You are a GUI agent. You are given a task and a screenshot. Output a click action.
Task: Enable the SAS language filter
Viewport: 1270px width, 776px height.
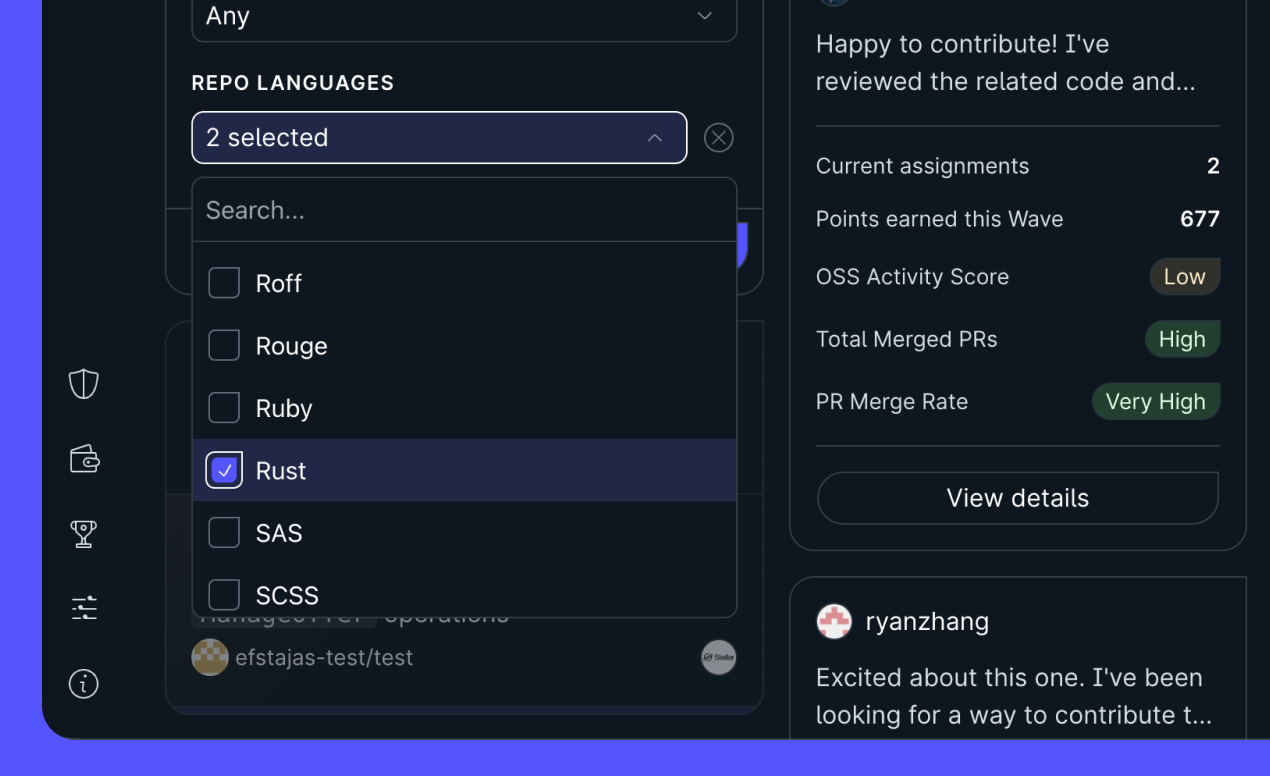pos(224,532)
